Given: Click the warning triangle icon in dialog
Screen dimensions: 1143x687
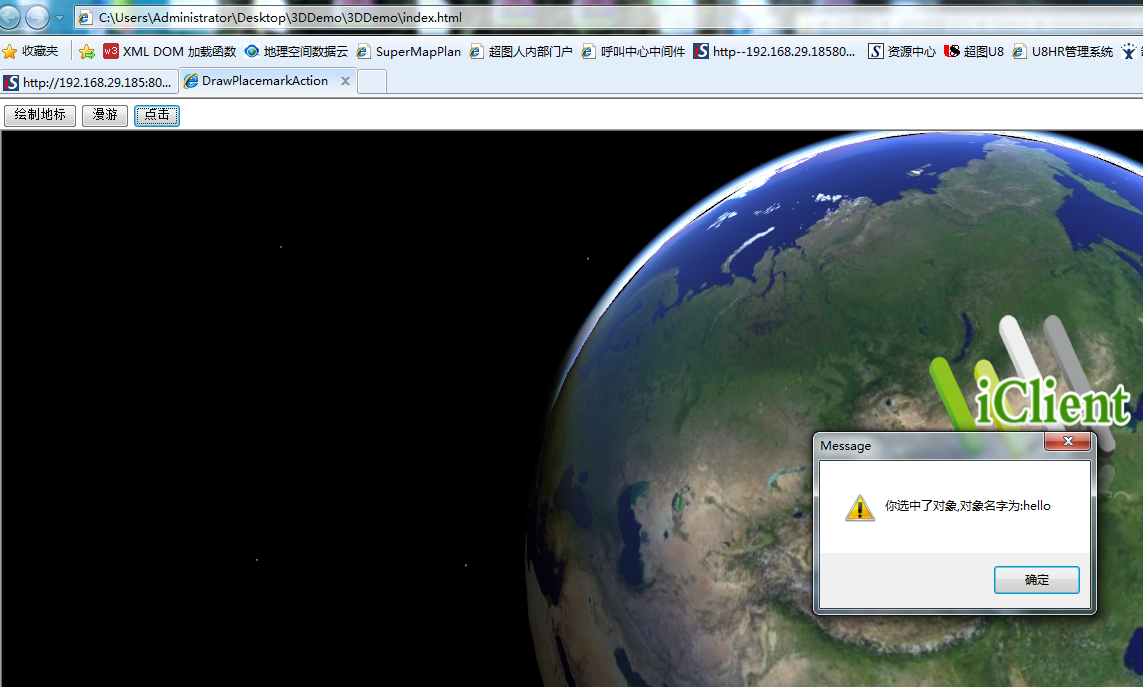Looking at the screenshot, I should click(860, 507).
